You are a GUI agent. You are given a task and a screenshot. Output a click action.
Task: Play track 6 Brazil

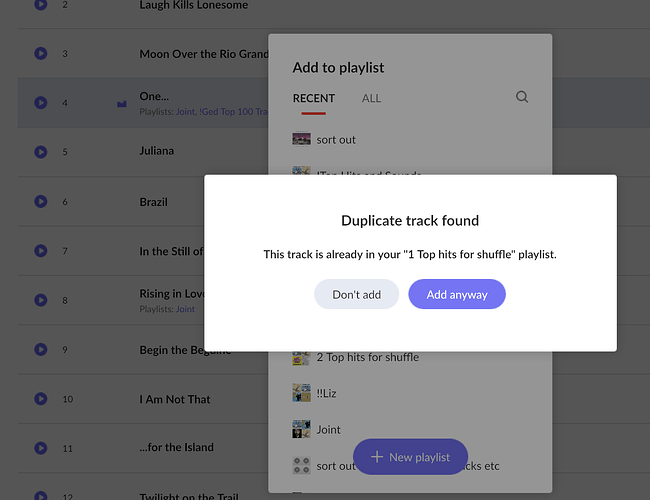coord(41,201)
